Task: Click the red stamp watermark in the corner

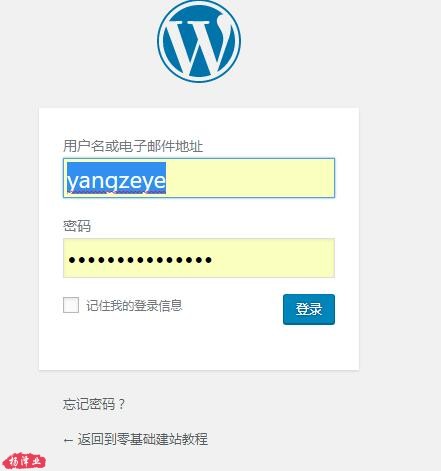Action: click(x=23, y=461)
